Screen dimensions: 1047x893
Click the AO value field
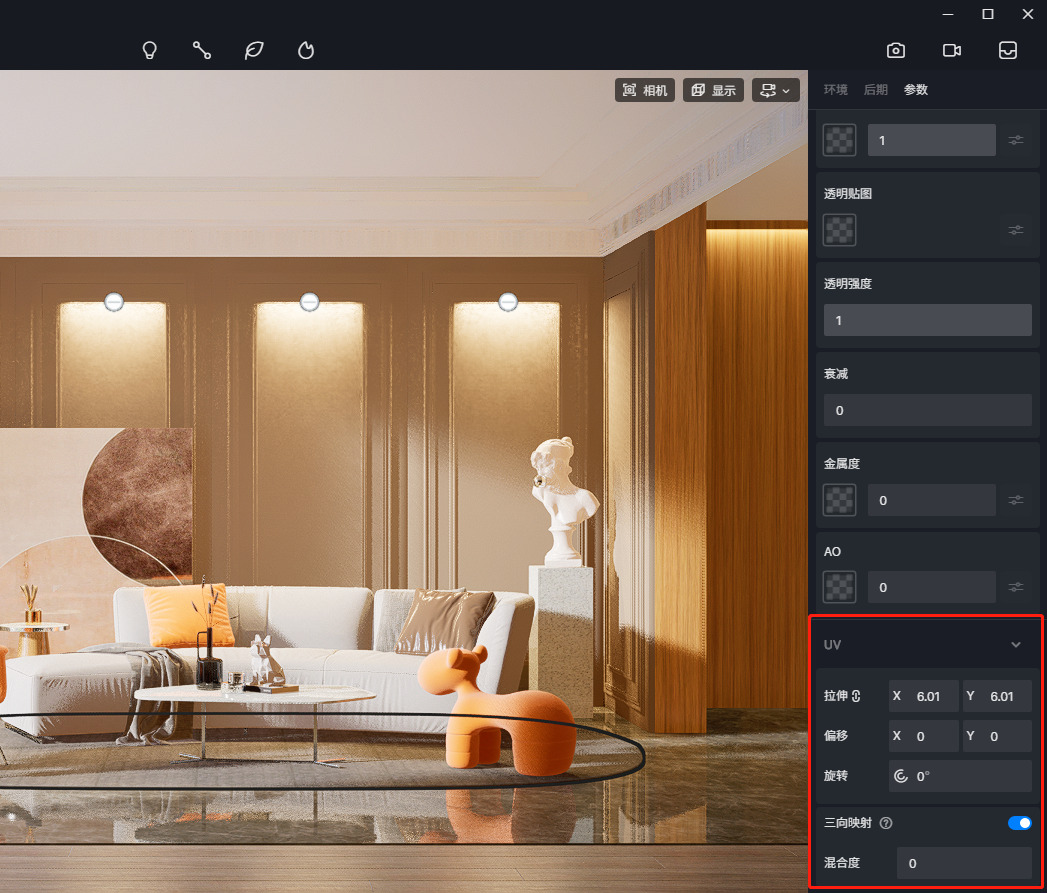[x=931, y=587]
